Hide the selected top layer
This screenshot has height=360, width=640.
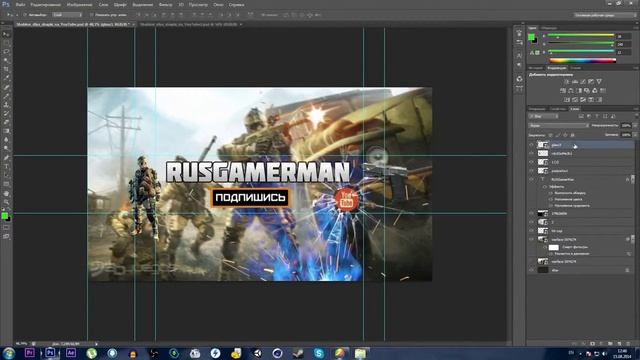[x=531, y=145]
